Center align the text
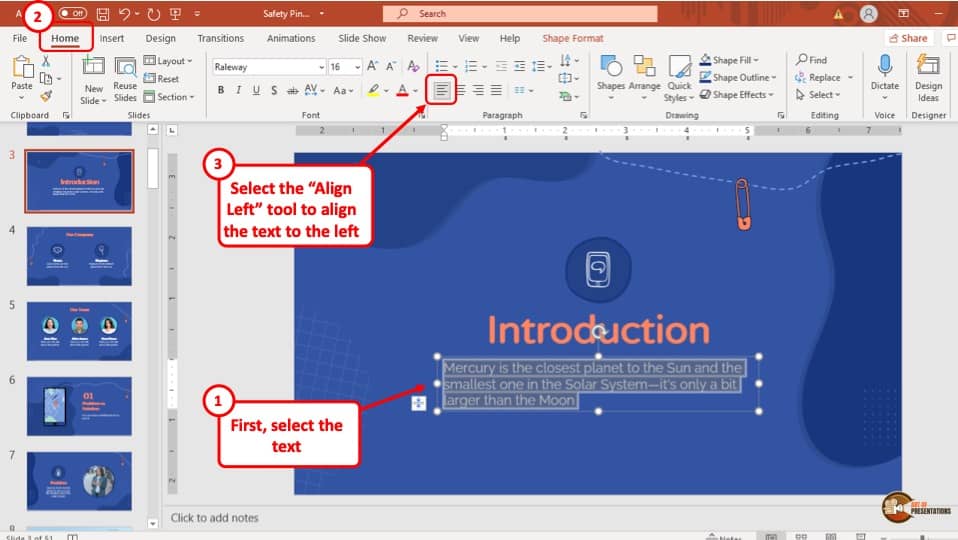The image size is (958, 540). (x=461, y=90)
